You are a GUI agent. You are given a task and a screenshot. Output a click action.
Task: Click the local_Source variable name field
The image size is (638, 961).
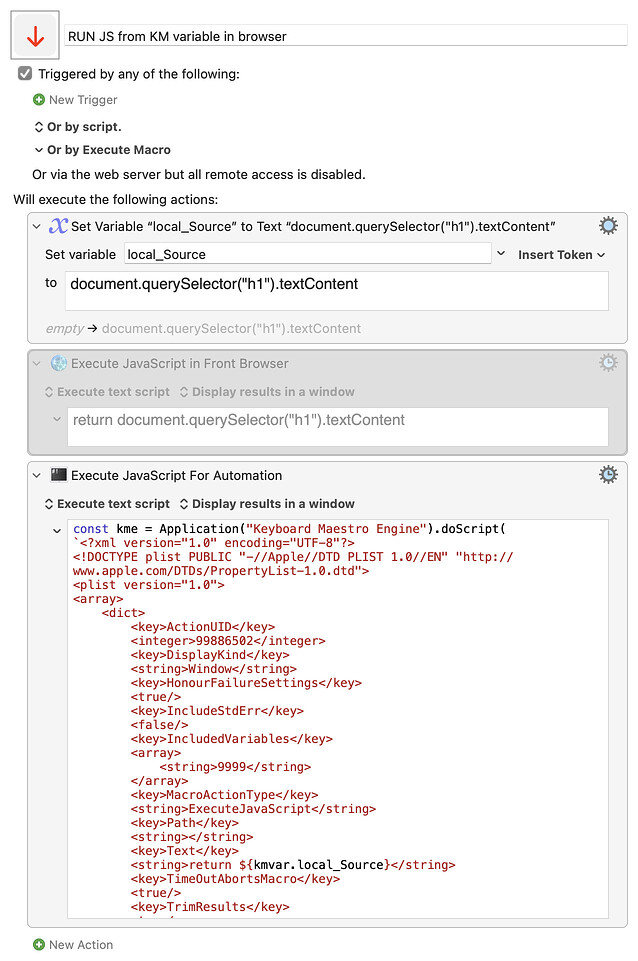308,254
